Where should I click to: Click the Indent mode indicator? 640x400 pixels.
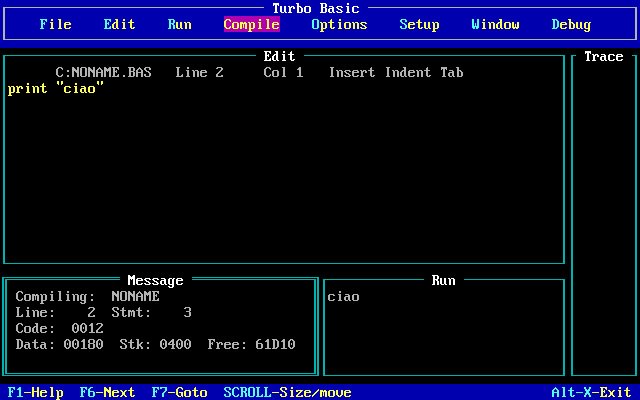[408, 73]
